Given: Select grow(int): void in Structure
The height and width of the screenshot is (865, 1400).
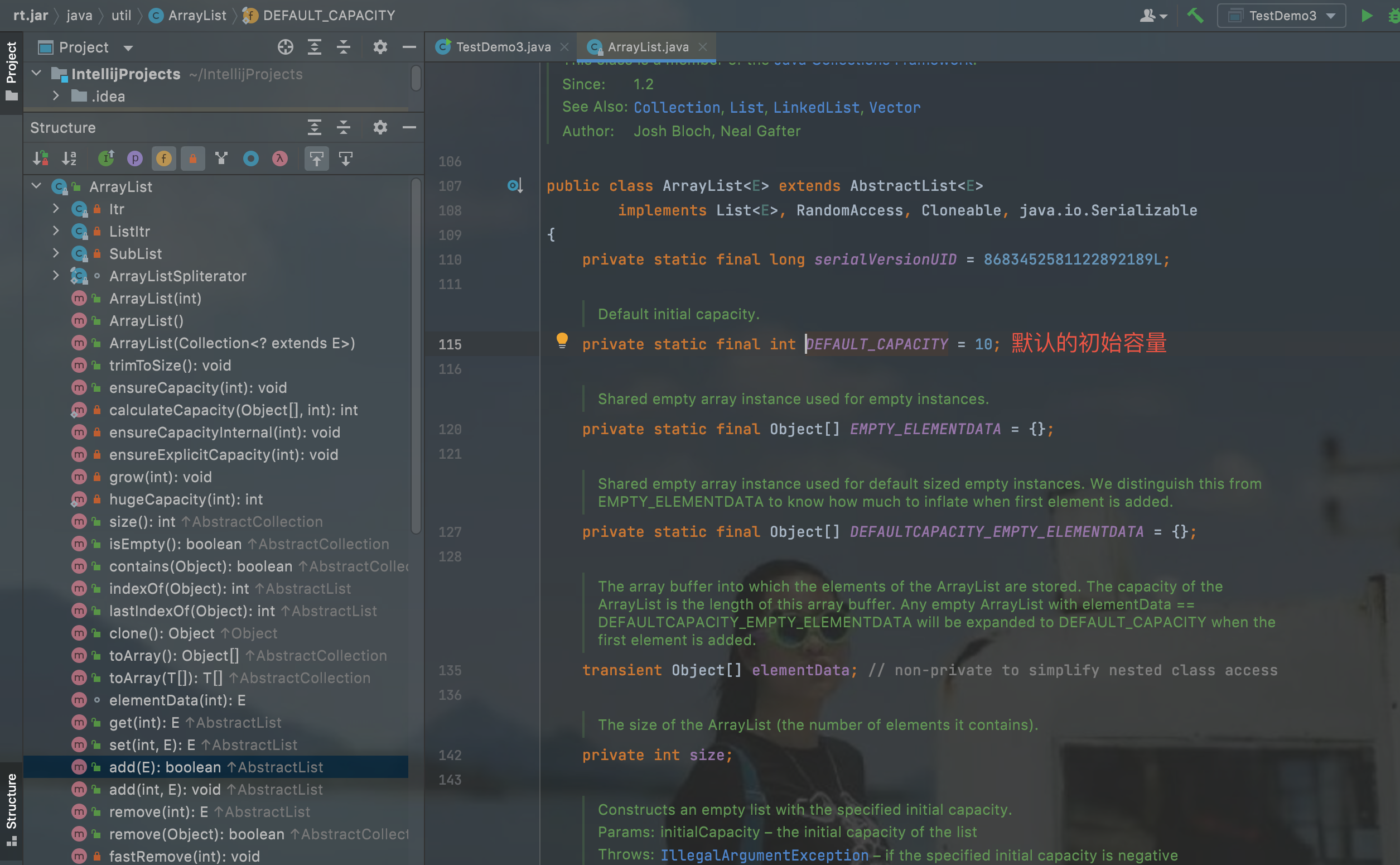Looking at the screenshot, I should (x=160, y=477).
